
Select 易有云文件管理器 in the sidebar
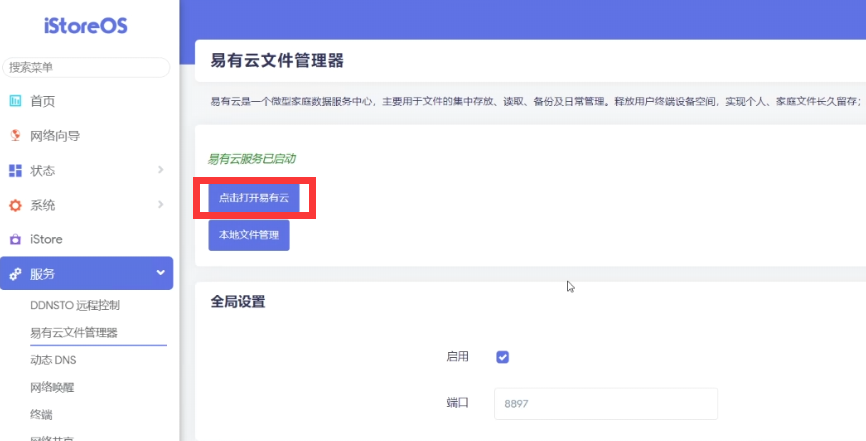pos(73,333)
